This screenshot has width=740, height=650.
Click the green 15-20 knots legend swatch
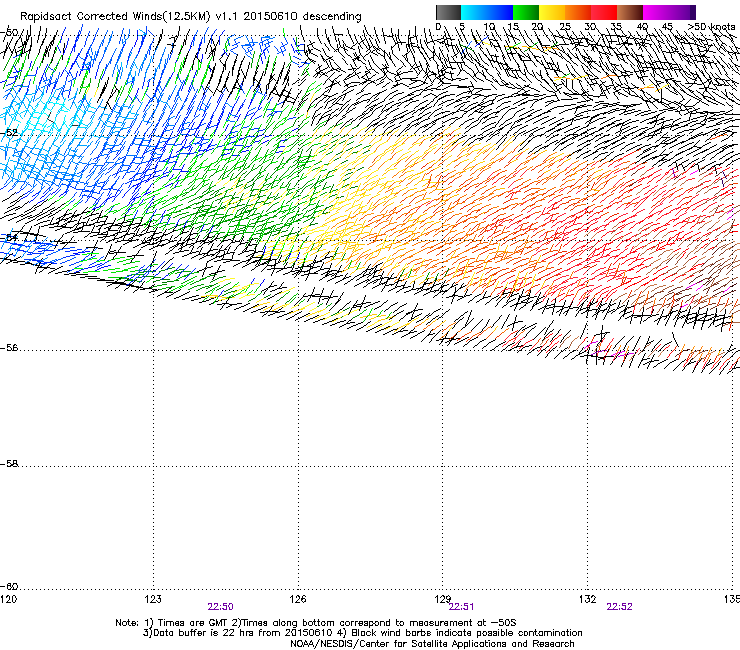point(526,12)
